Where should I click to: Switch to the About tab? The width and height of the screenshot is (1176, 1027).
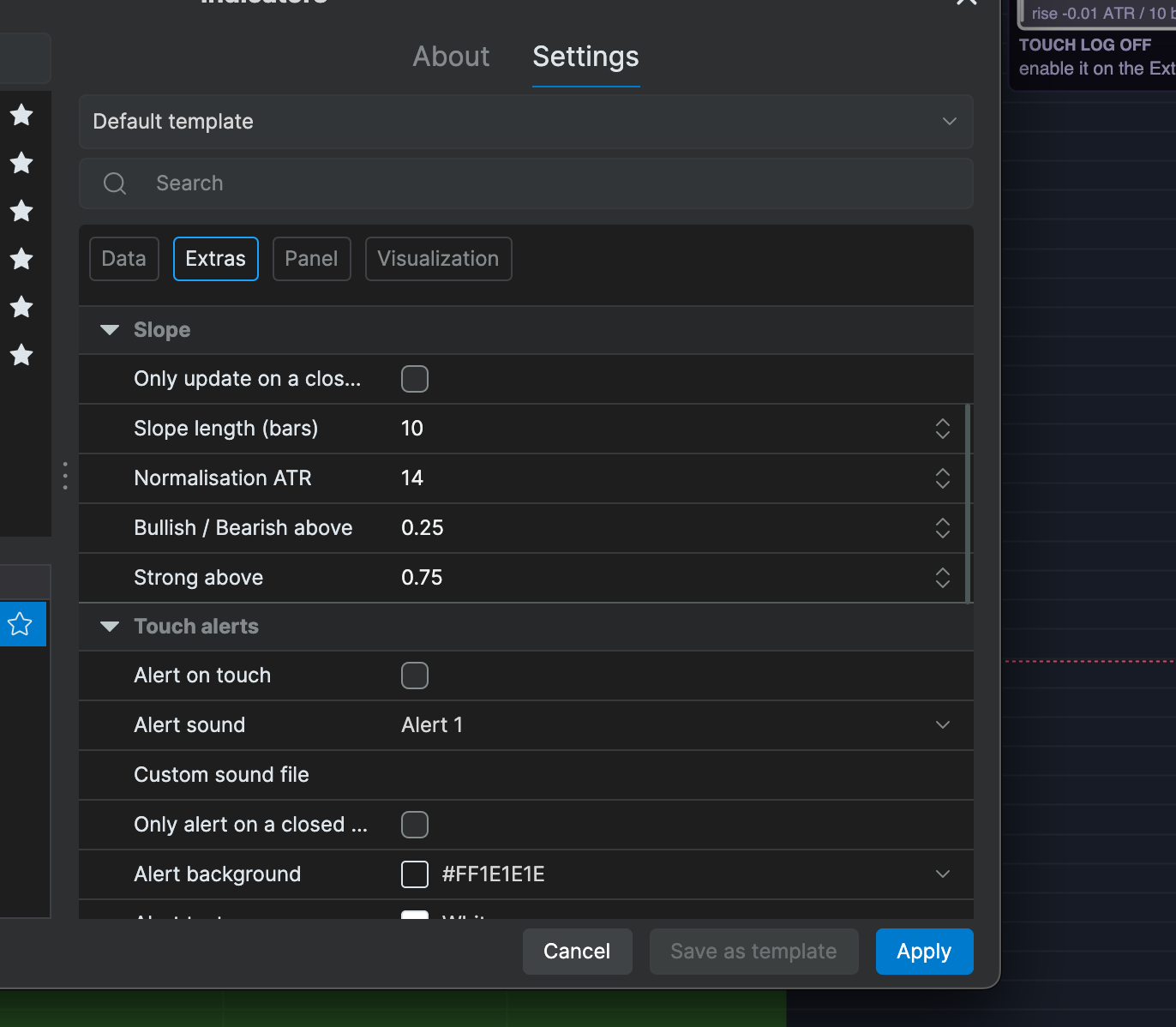(451, 57)
